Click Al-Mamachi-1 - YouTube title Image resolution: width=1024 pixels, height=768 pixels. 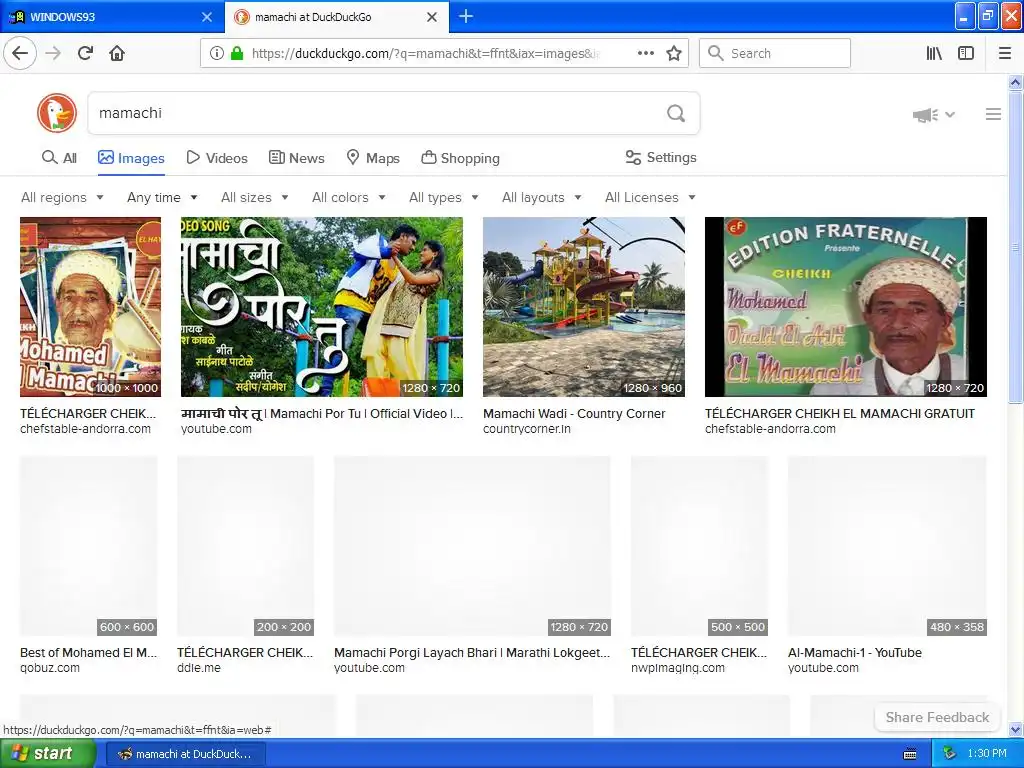click(x=855, y=652)
